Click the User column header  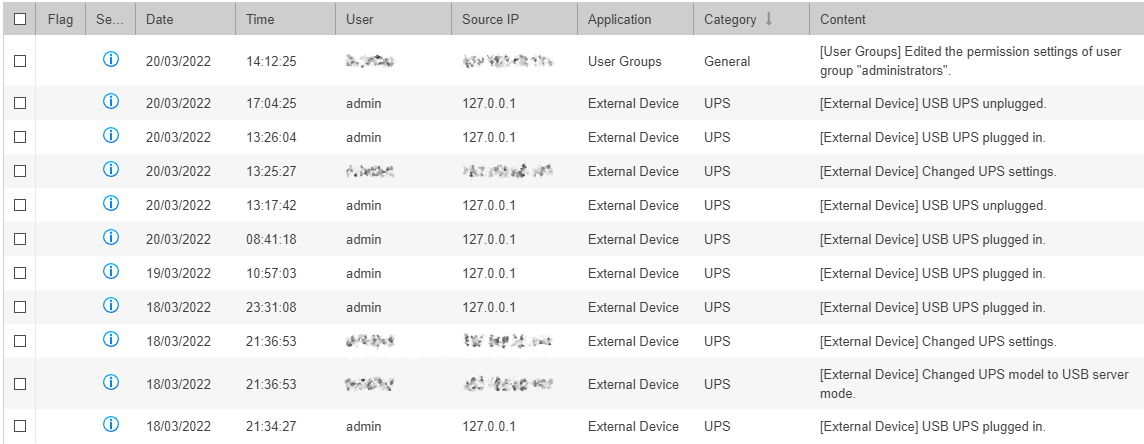(360, 19)
